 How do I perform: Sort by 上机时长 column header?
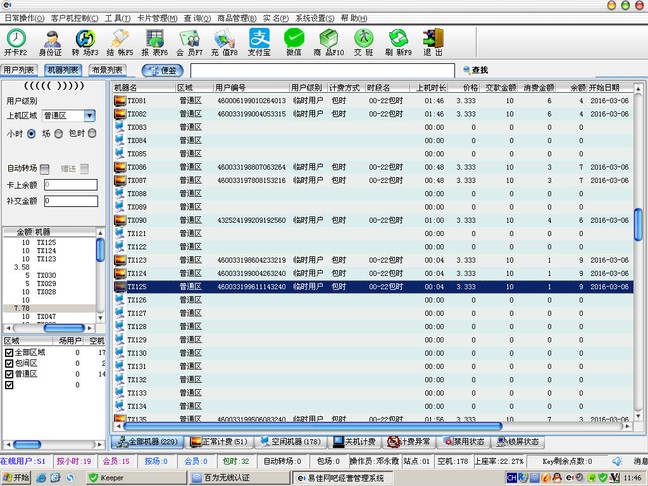pyautogui.click(x=430, y=88)
